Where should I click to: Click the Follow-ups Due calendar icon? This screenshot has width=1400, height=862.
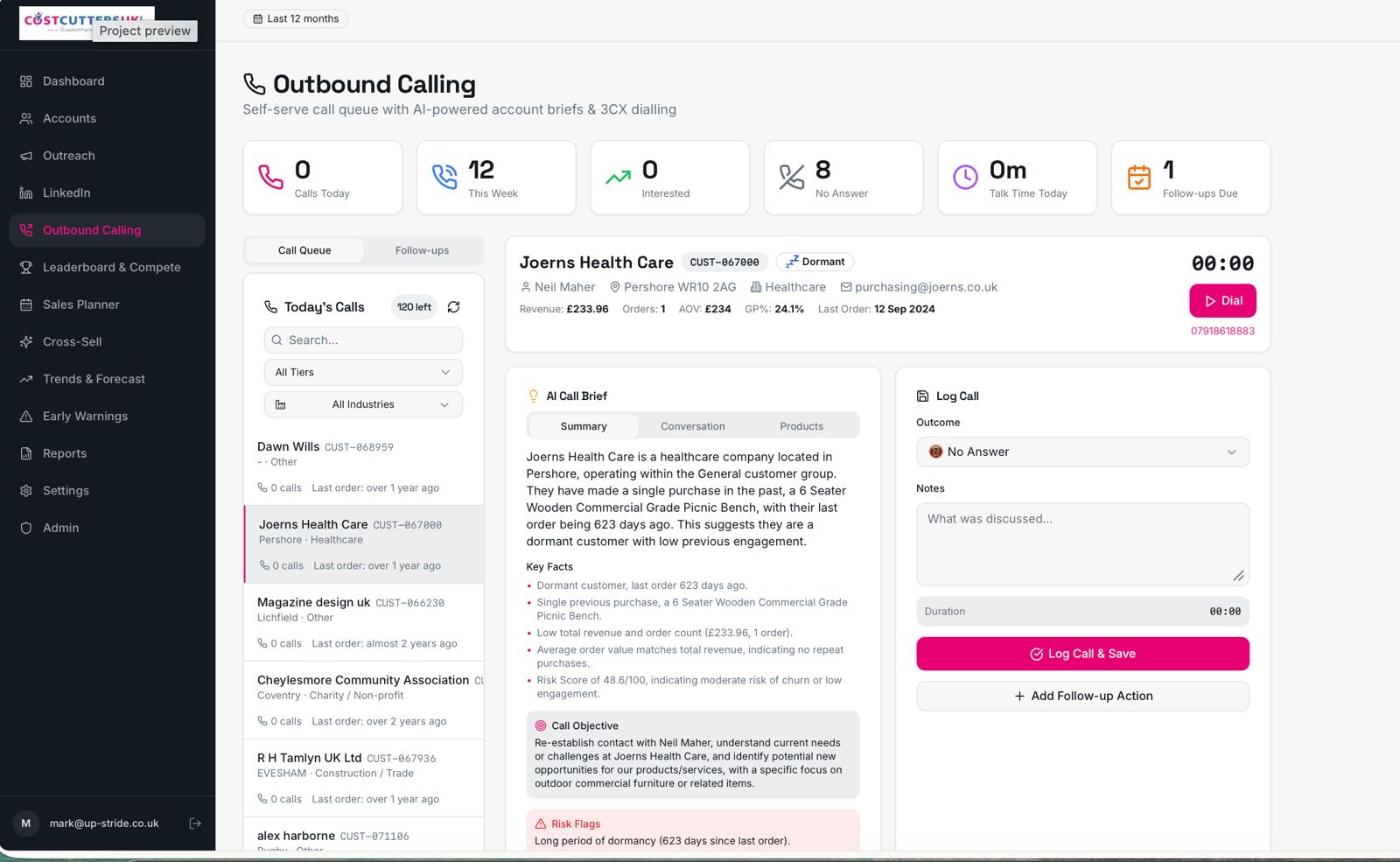(1139, 178)
